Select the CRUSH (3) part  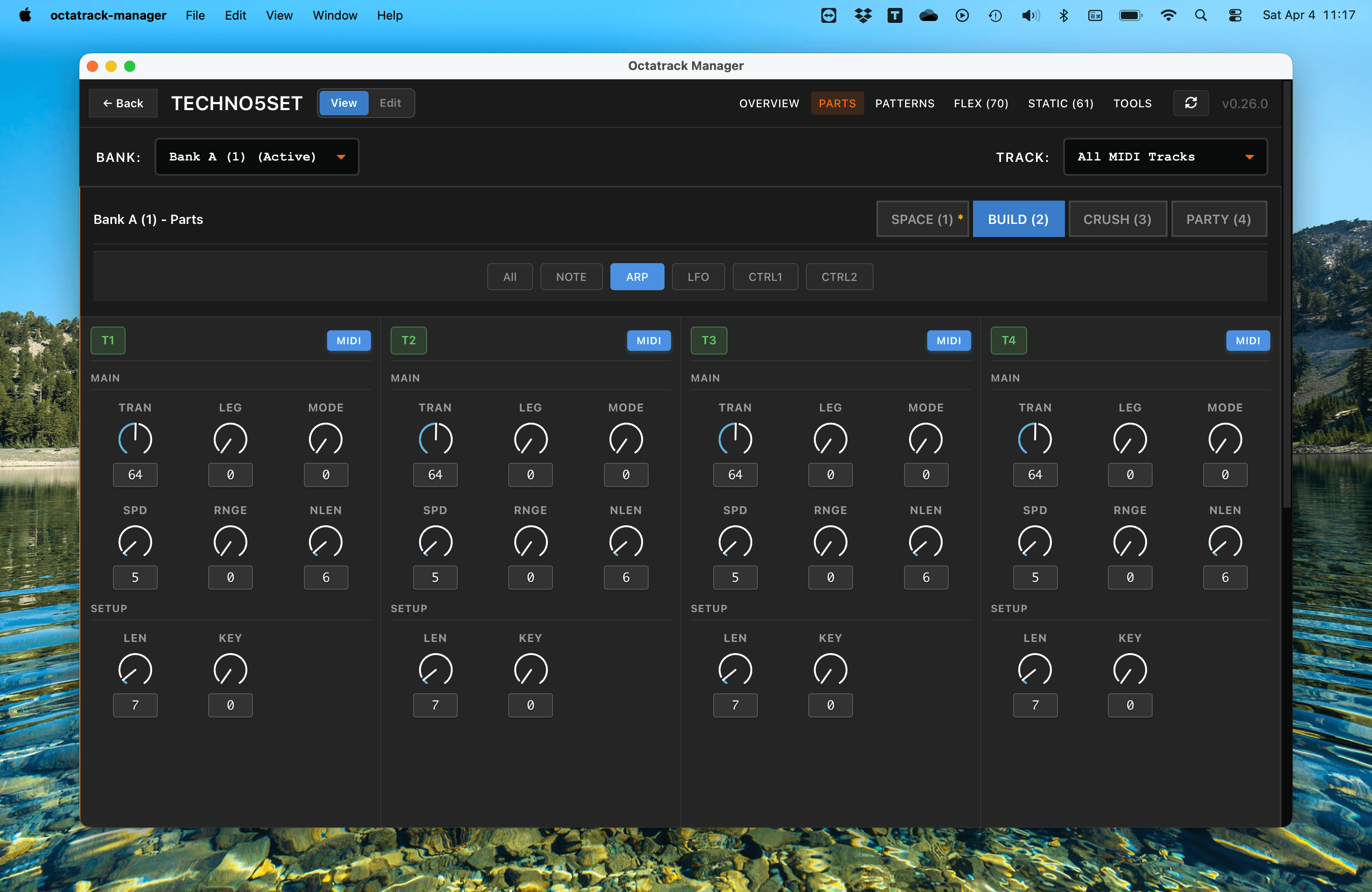click(1117, 219)
